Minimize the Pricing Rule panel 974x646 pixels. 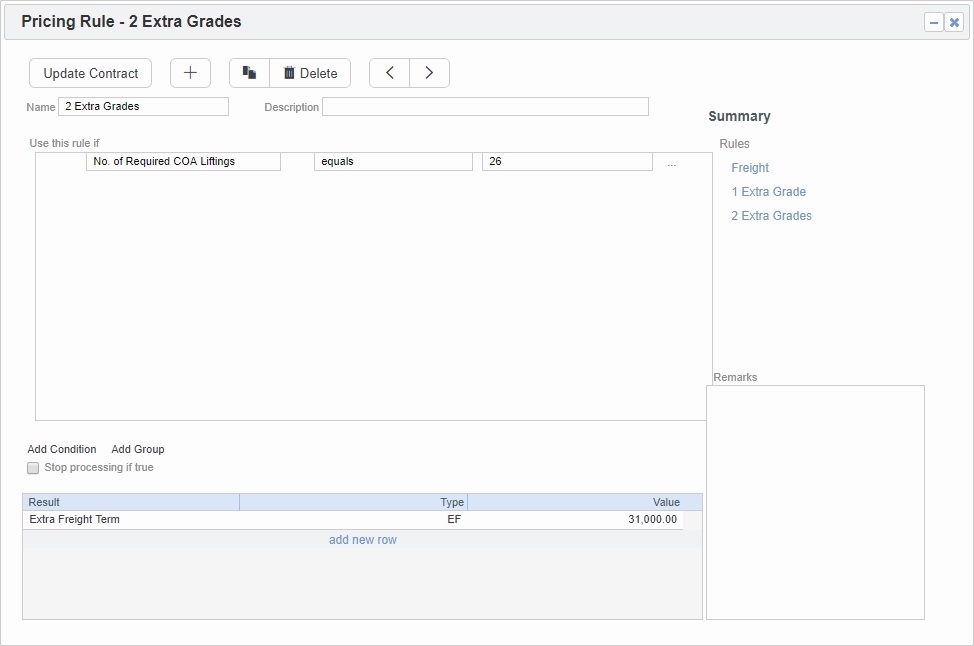pos(934,22)
